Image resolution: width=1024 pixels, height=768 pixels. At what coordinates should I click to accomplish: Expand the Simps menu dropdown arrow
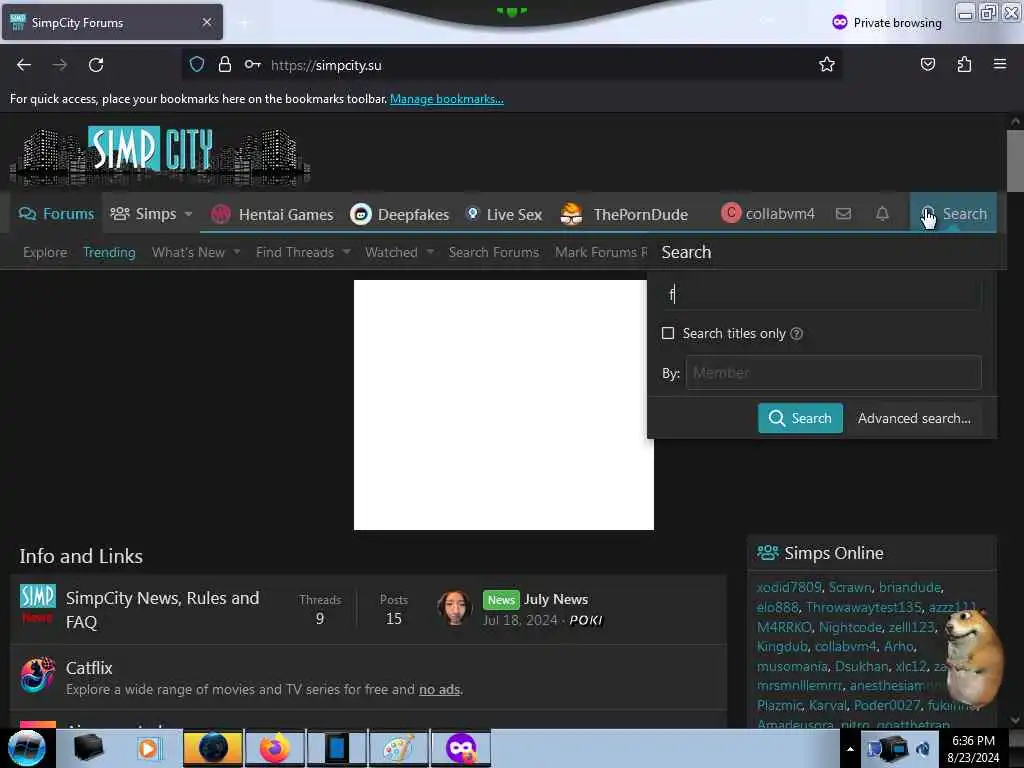tap(189, 214)
